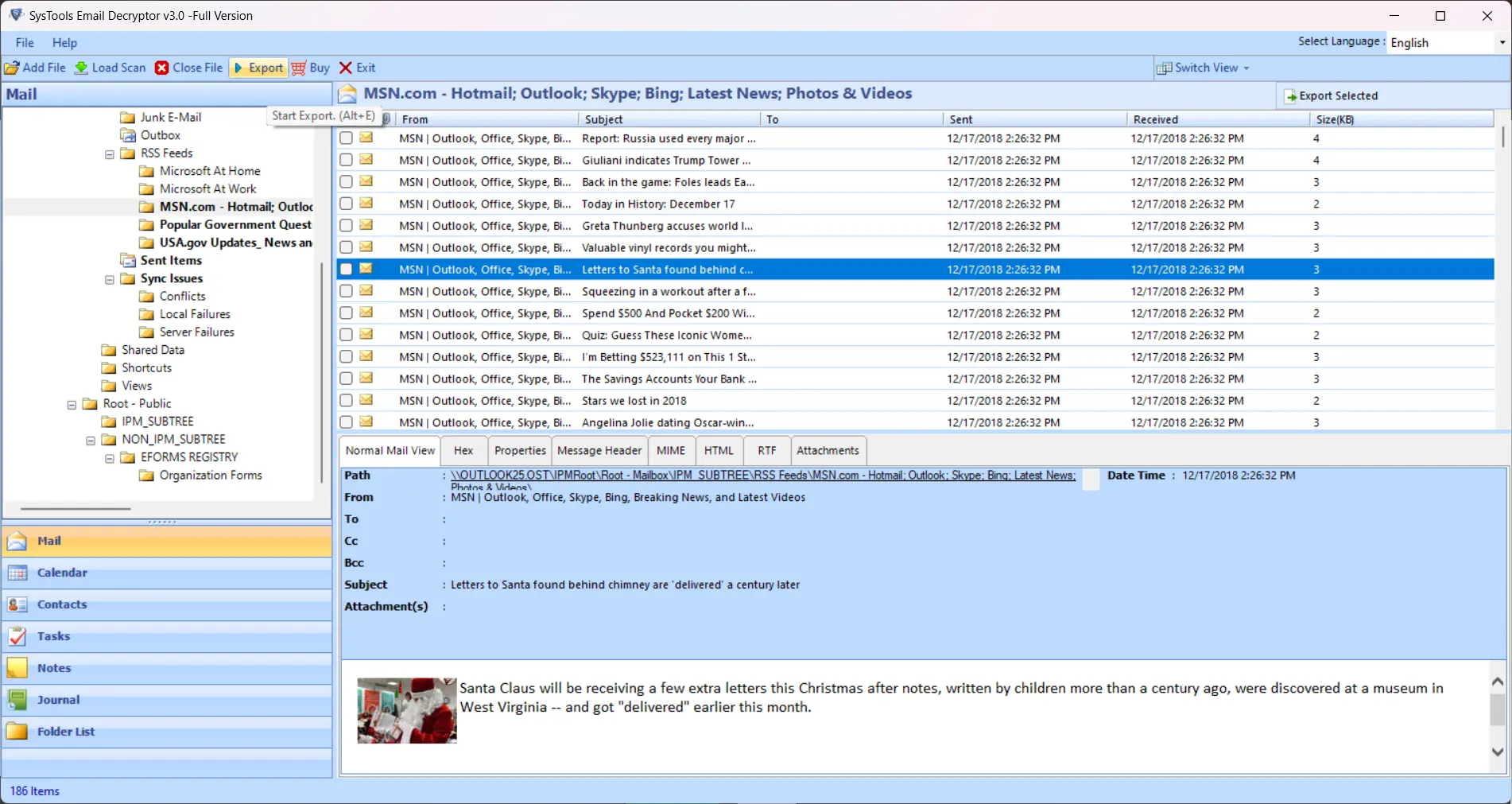Click the Views folder icon
Image resolution: width=1512 pixels, height=804 pixels.
tap(109, 386)
